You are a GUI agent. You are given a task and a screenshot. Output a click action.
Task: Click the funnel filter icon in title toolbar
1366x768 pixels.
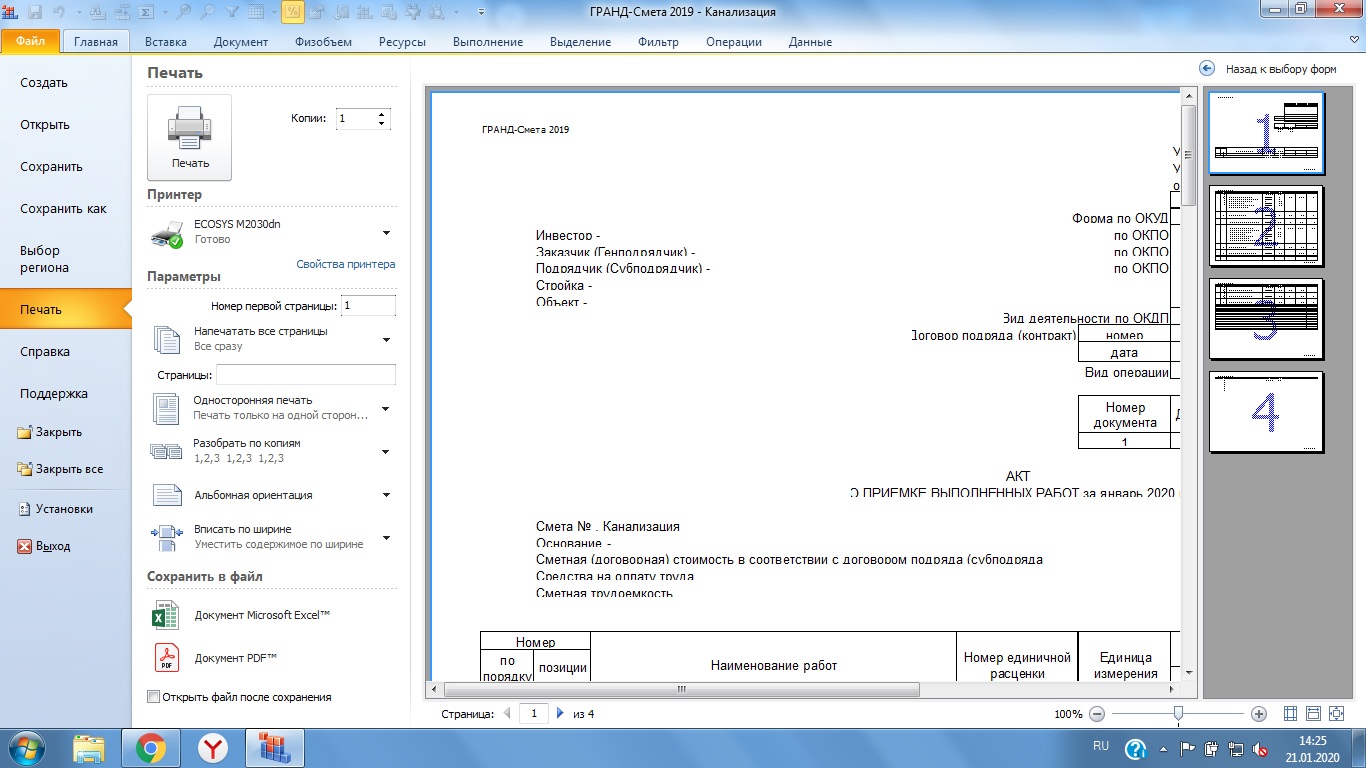pos(232,12)
